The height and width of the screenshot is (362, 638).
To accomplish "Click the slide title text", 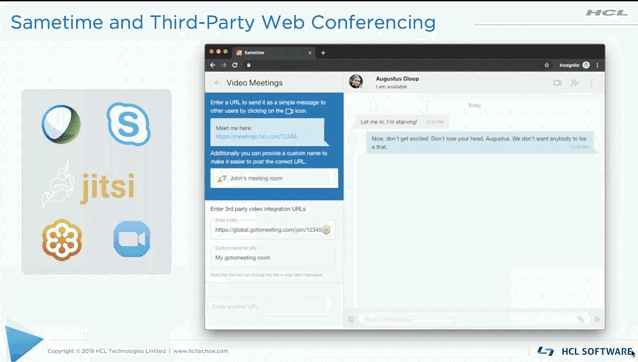I will tap(223, 22).
